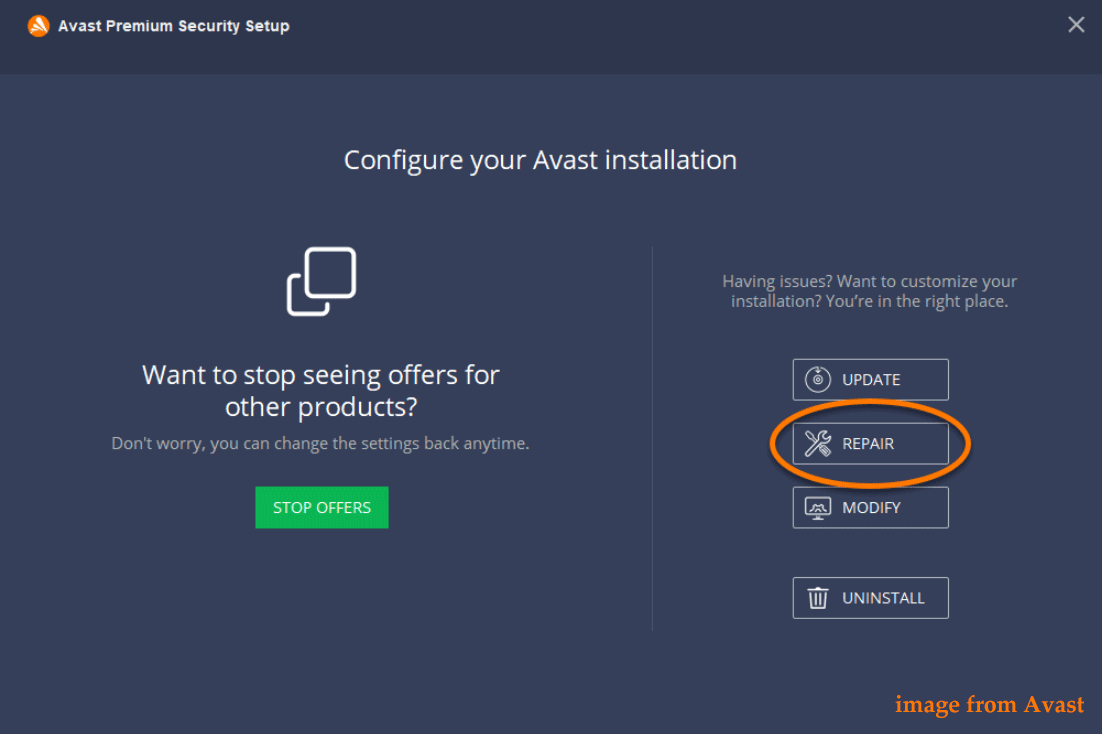Start REPAIR via its text label
Screen dimensions: 1102x734
pos(868,444)
